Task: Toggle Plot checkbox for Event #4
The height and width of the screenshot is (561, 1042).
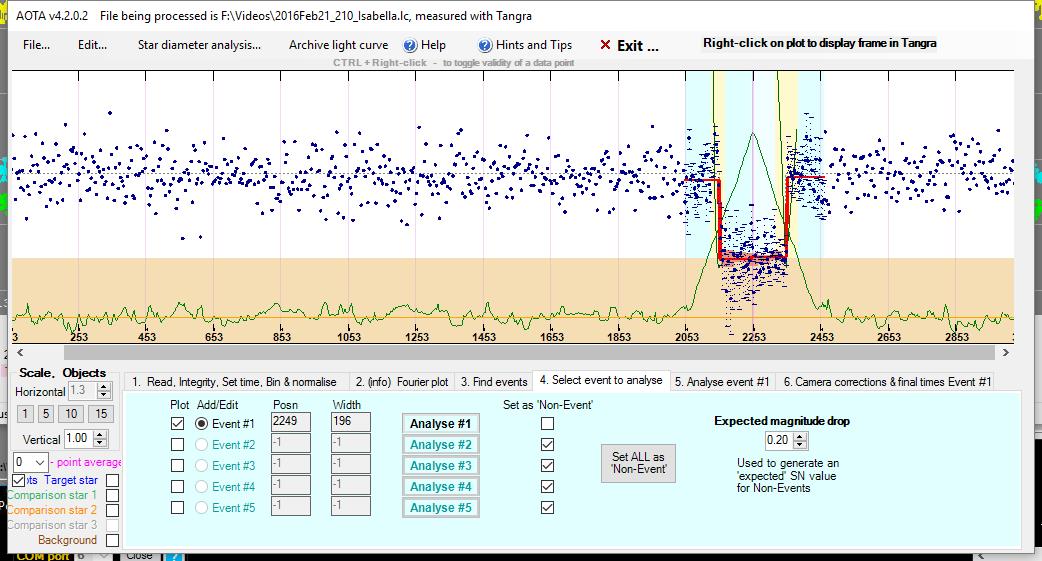Action: coord(177,487)
